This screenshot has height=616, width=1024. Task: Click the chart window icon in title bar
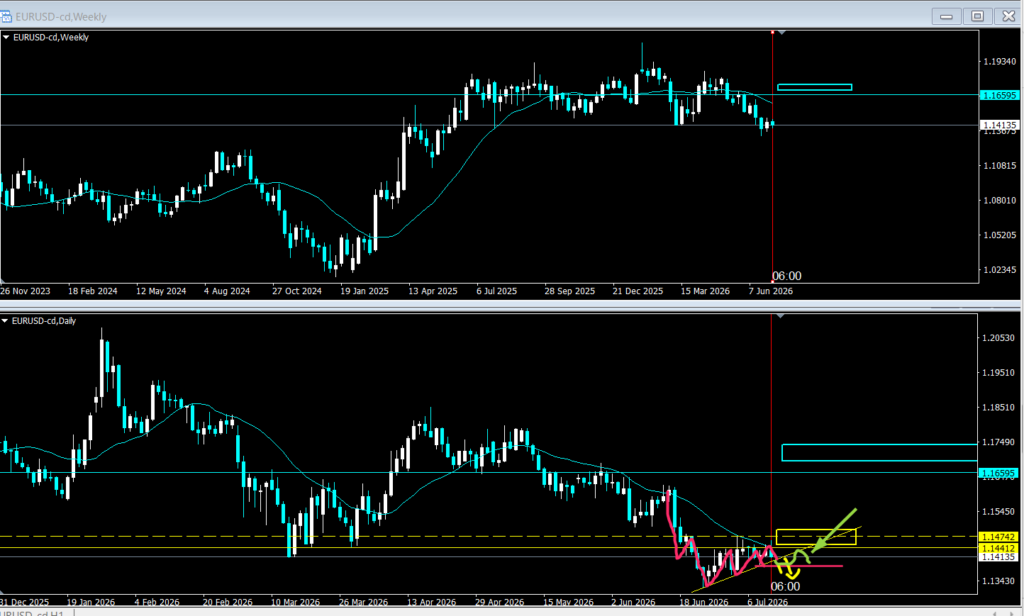coord(6,16)
